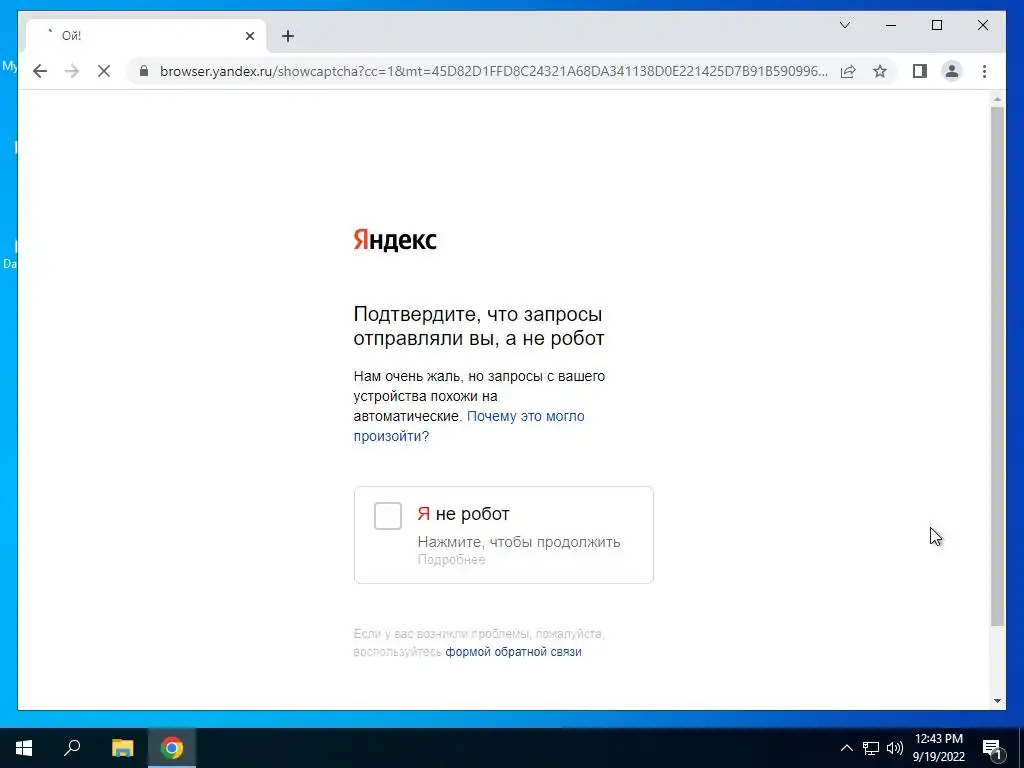Viewport: 1024px width, 768px height.
Task: Open the Chrome profile avatar
Action: click(952, 71)
